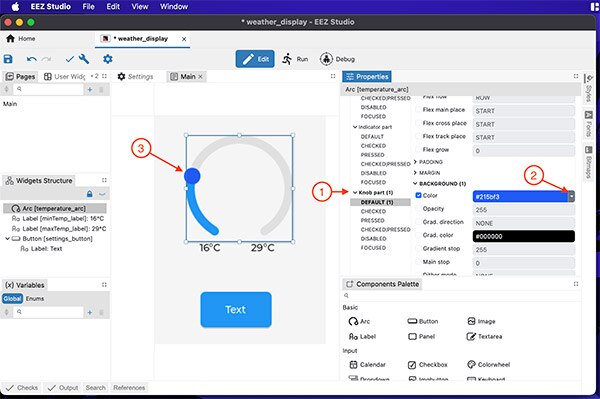
Task: Open the Output panel at bottom
Action: (x=63, y=388)
